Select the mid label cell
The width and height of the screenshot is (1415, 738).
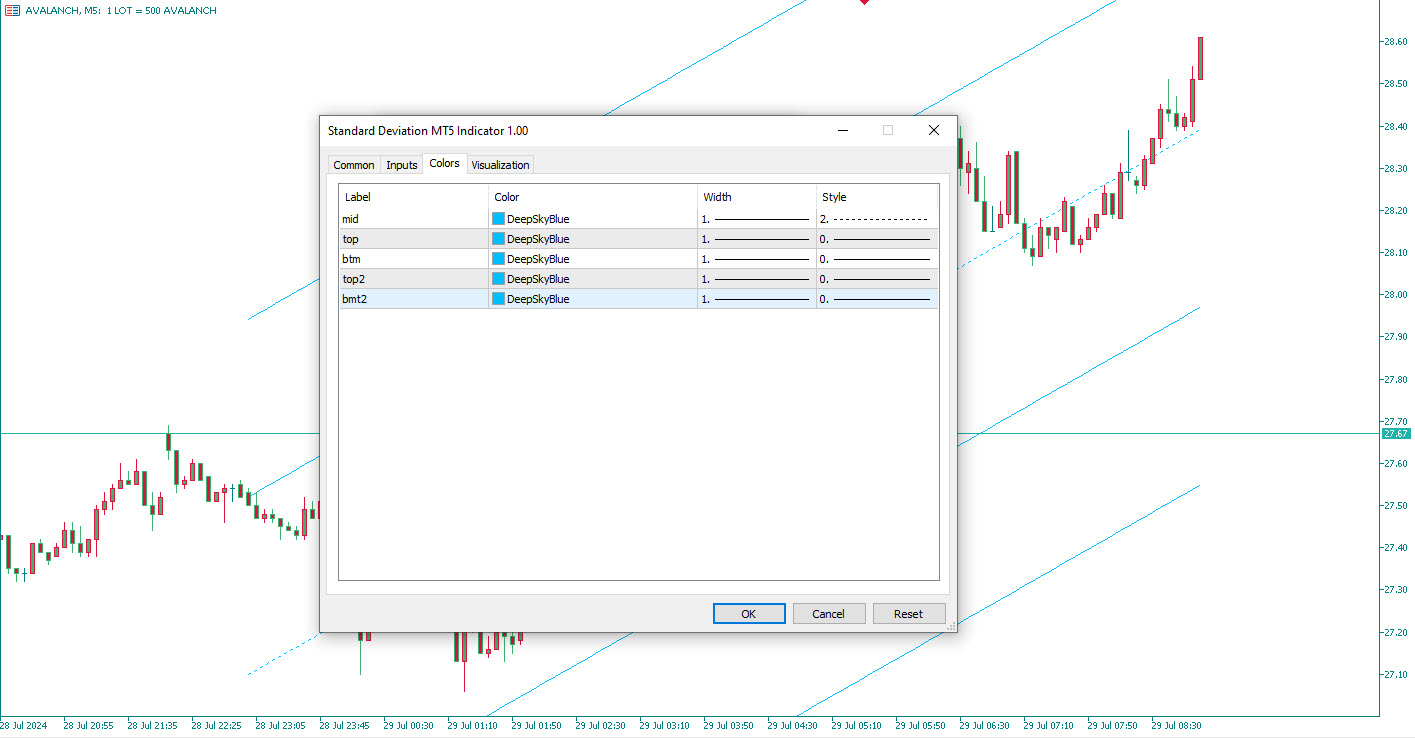click(x=414, y=219)
